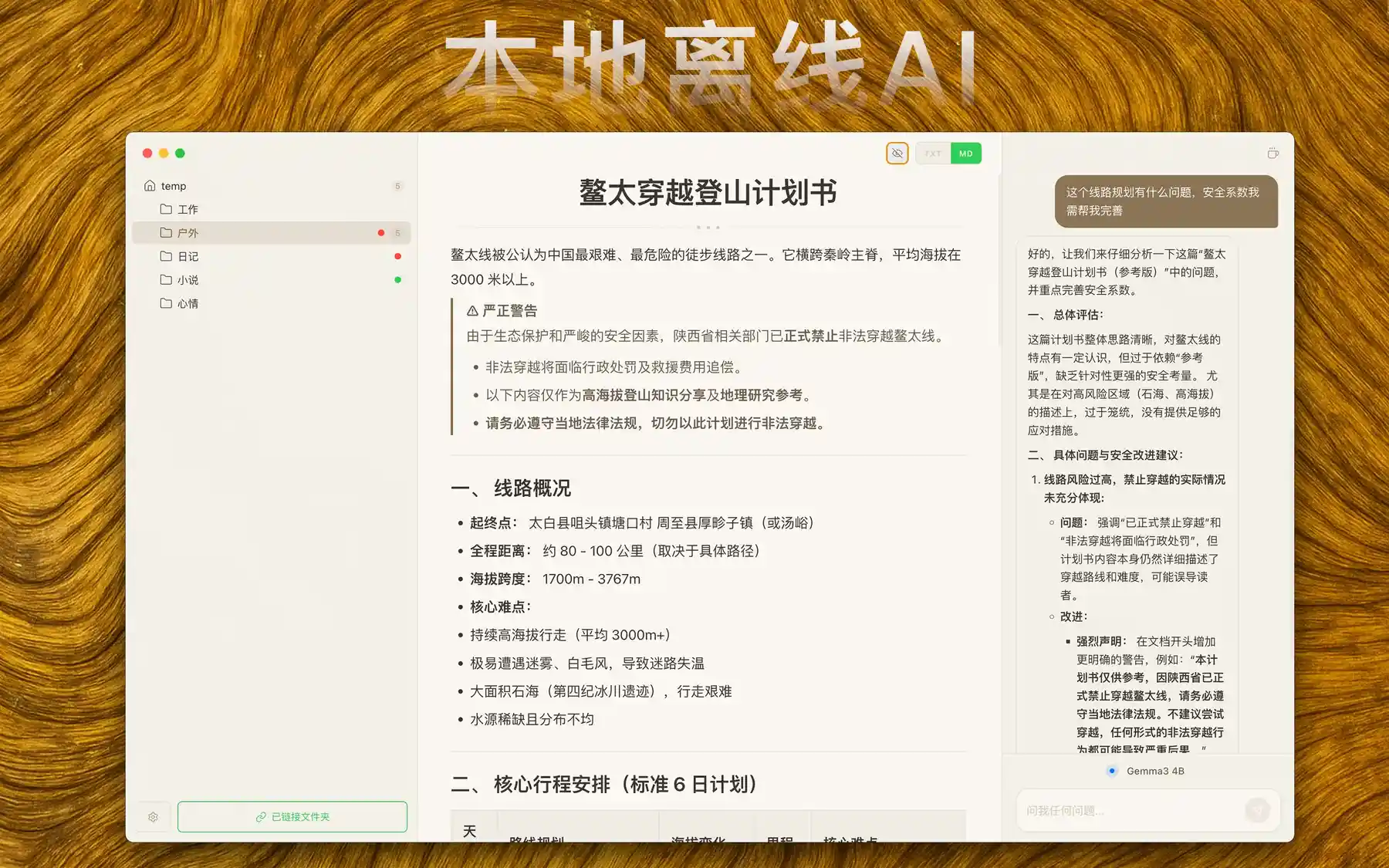Screen dimensions: 1389x868
Task: Click the green unread dot next to 小说
Action: [398, 279]
